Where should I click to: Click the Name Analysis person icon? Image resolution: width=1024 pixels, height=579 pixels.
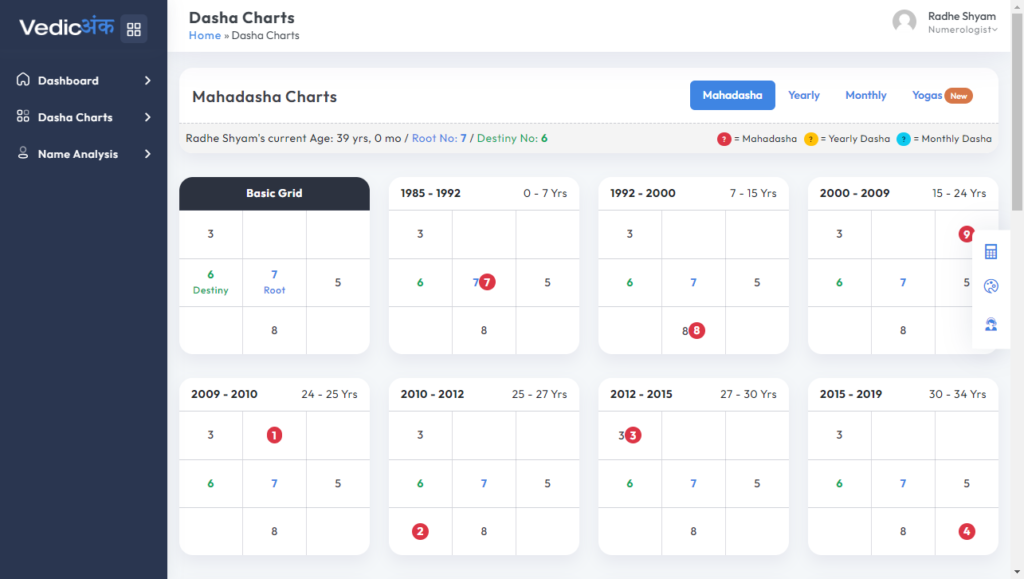23,154
